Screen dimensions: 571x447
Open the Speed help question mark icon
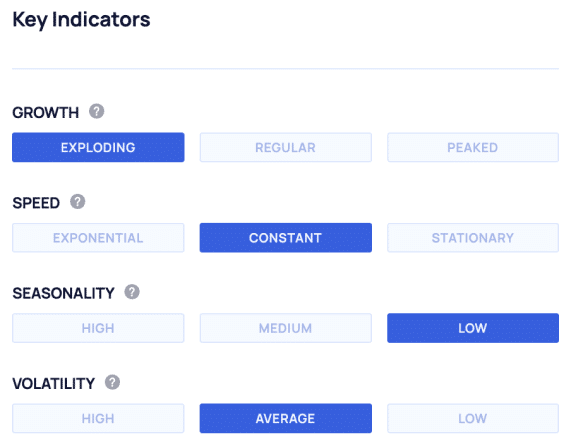coord(78,201)
